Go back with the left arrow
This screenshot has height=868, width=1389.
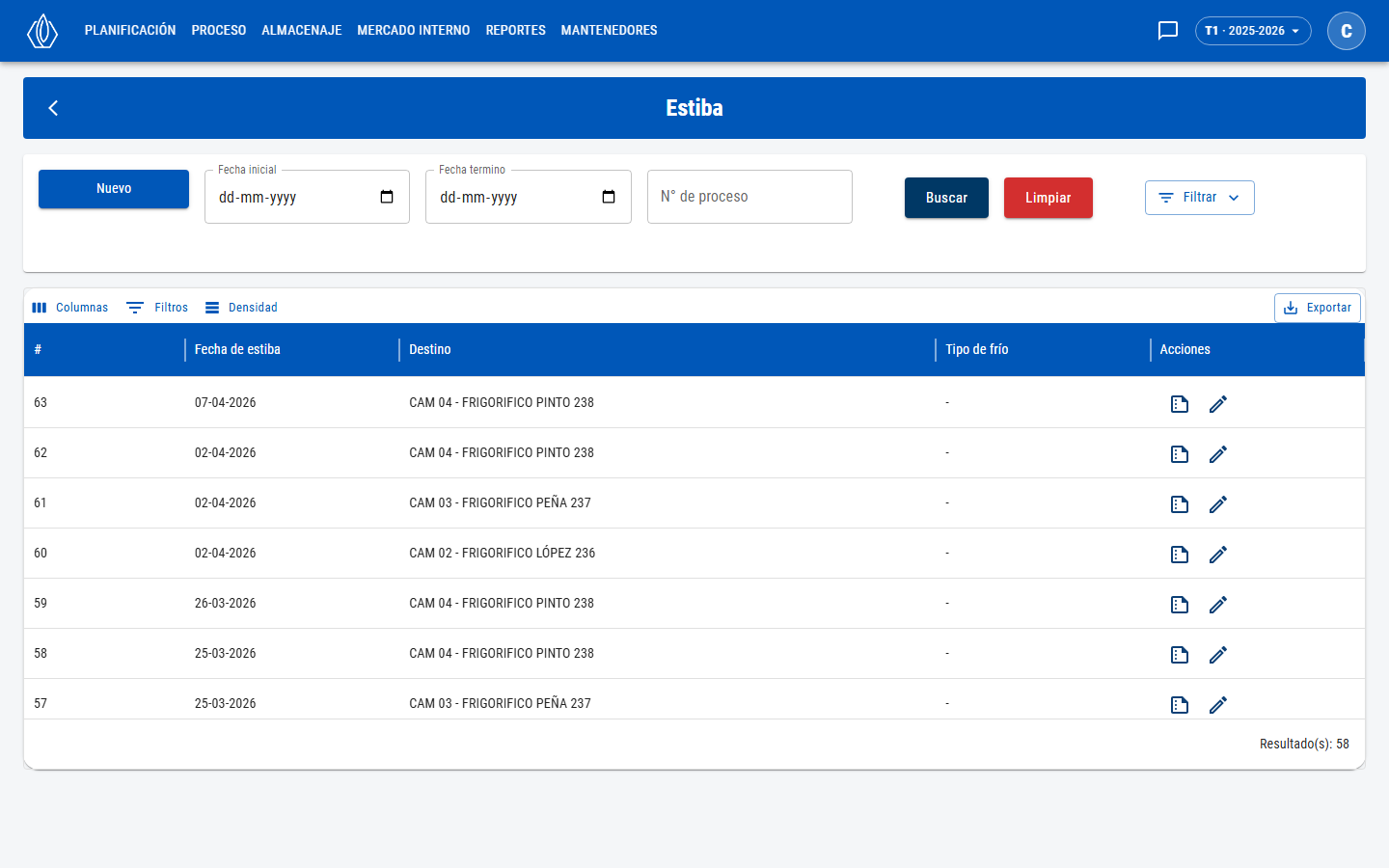click(53, 108)
